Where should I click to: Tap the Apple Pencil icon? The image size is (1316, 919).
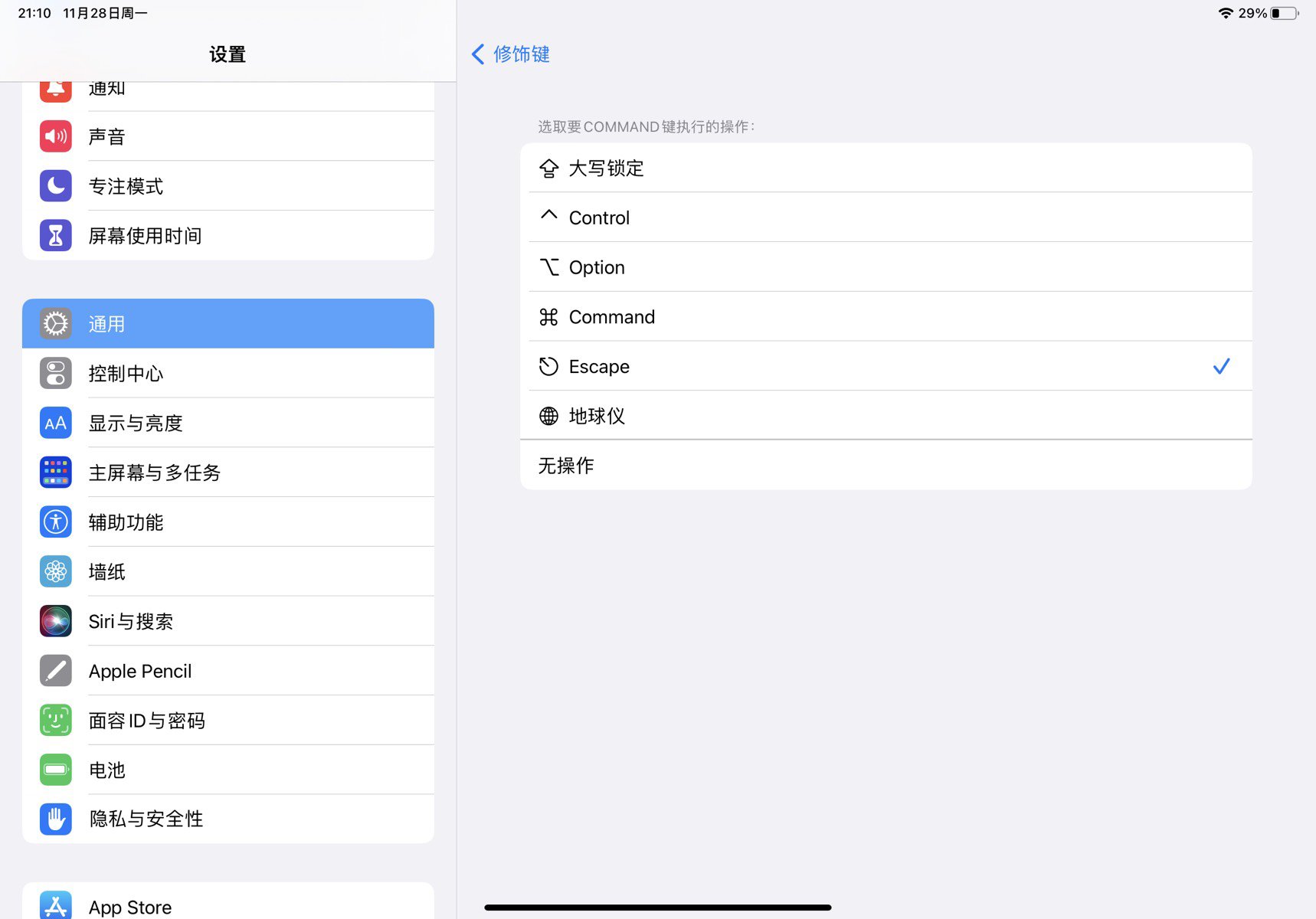pyautogui.click(x=55, y=671)
